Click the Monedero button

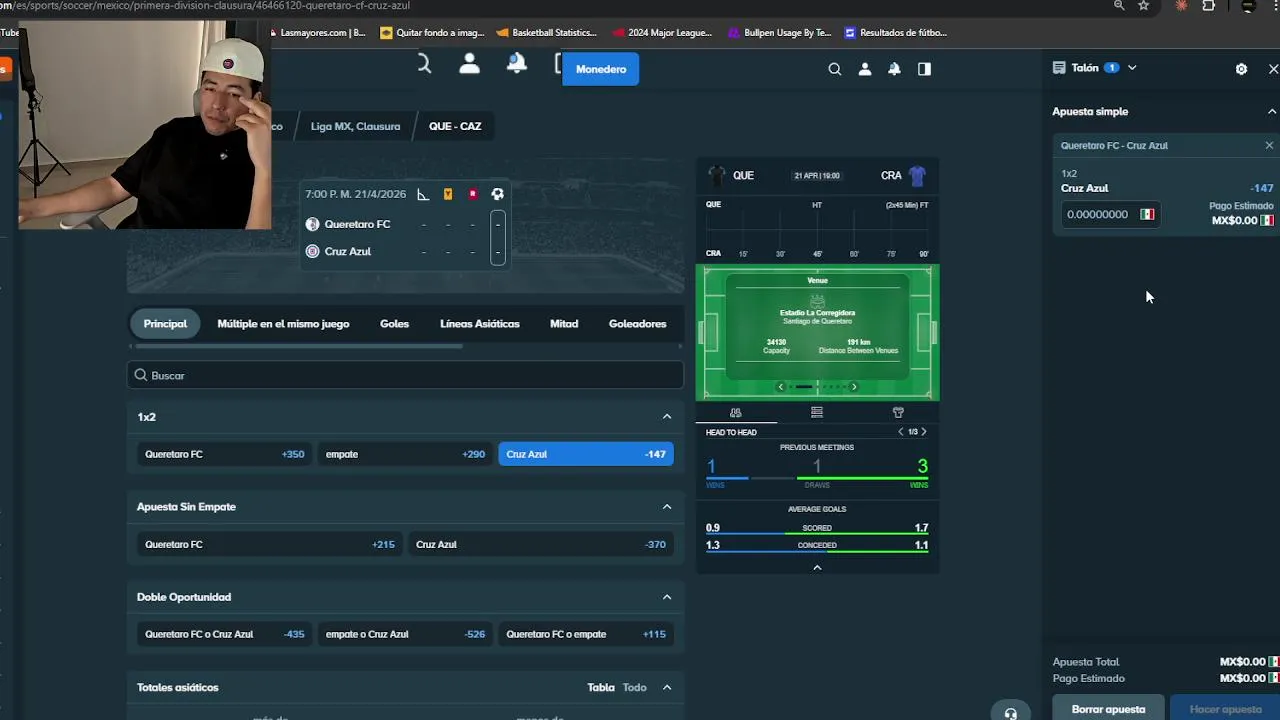(600, 69)
